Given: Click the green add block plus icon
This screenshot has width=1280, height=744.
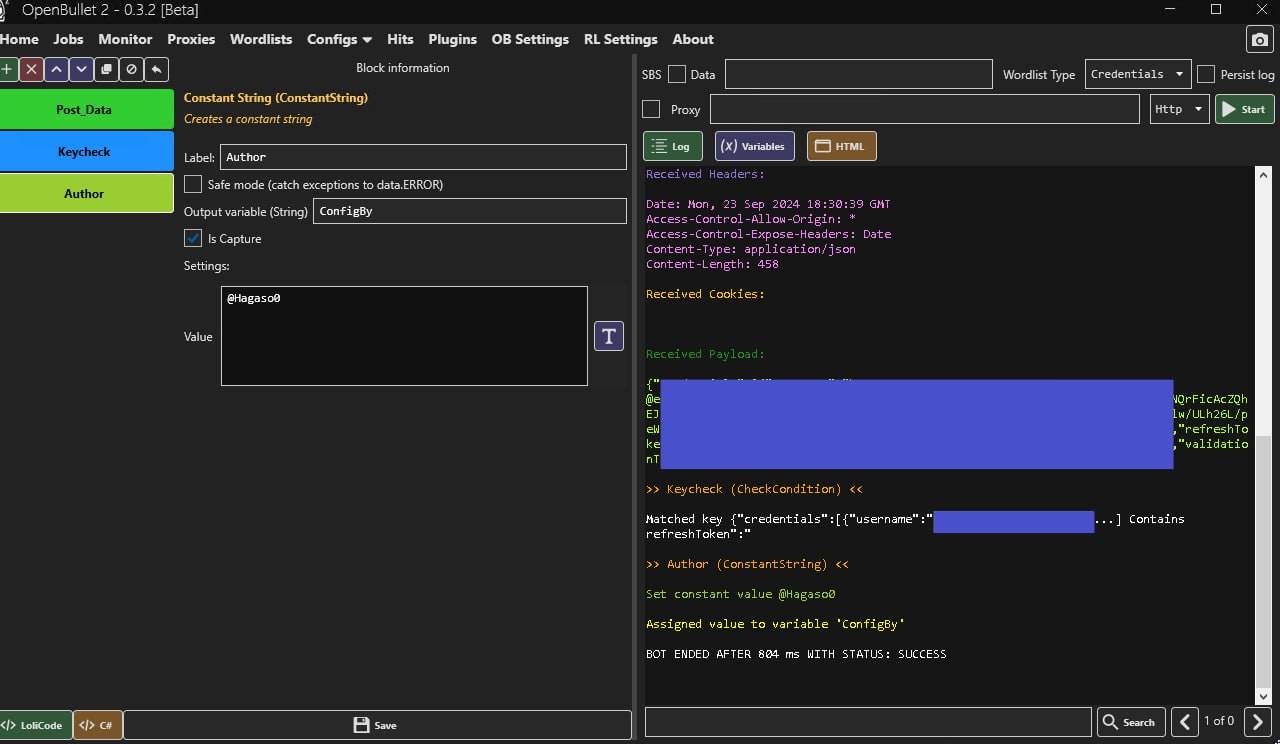Looking at the screenshot, I should [8, 69].
